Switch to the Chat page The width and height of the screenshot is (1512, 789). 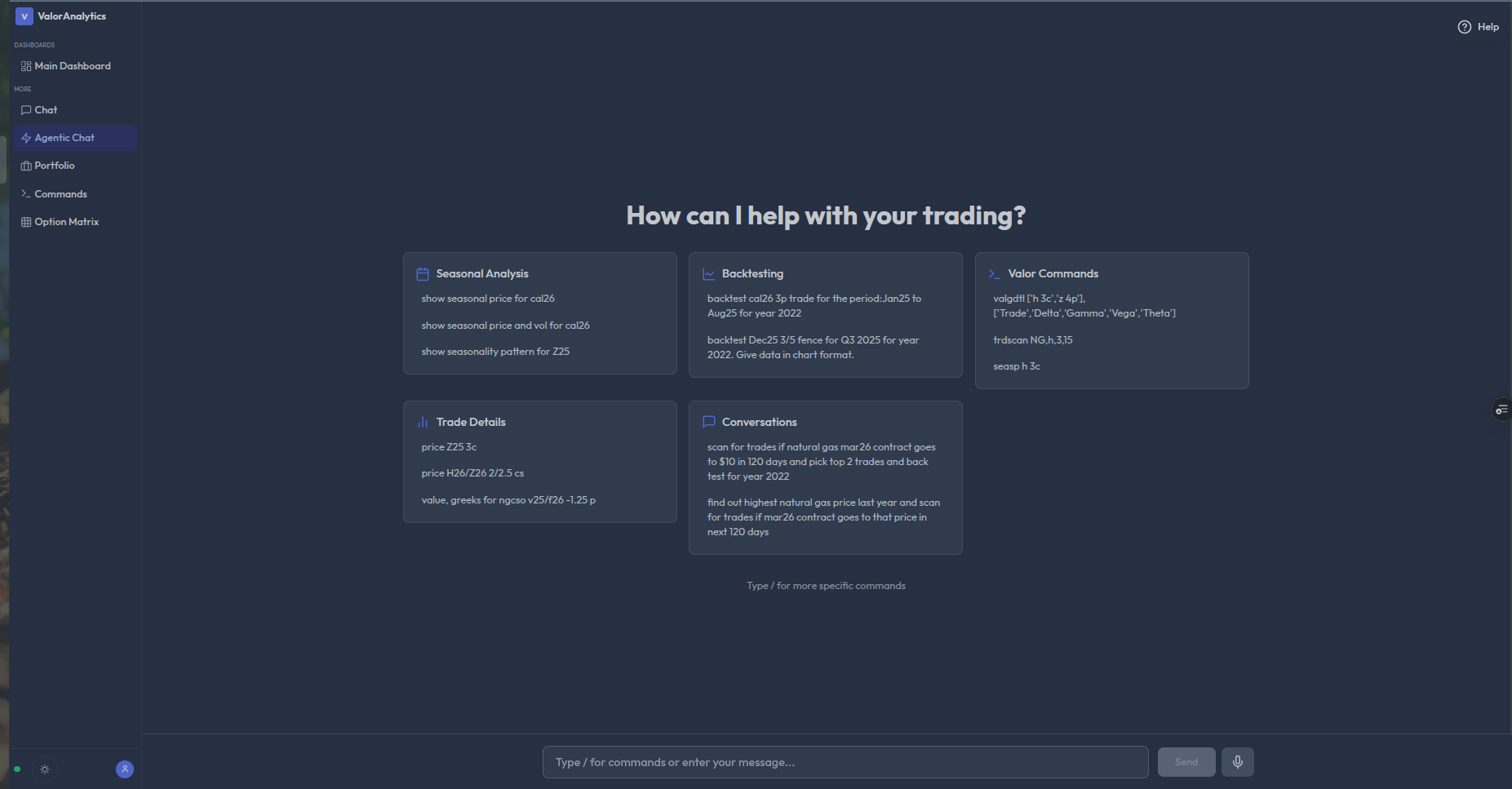46,110
